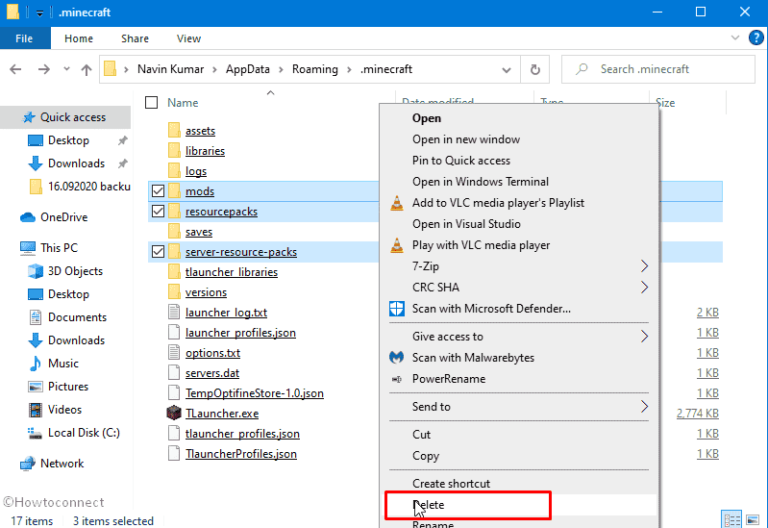
Task: Click the Quick access star icon
Action: 29,117
